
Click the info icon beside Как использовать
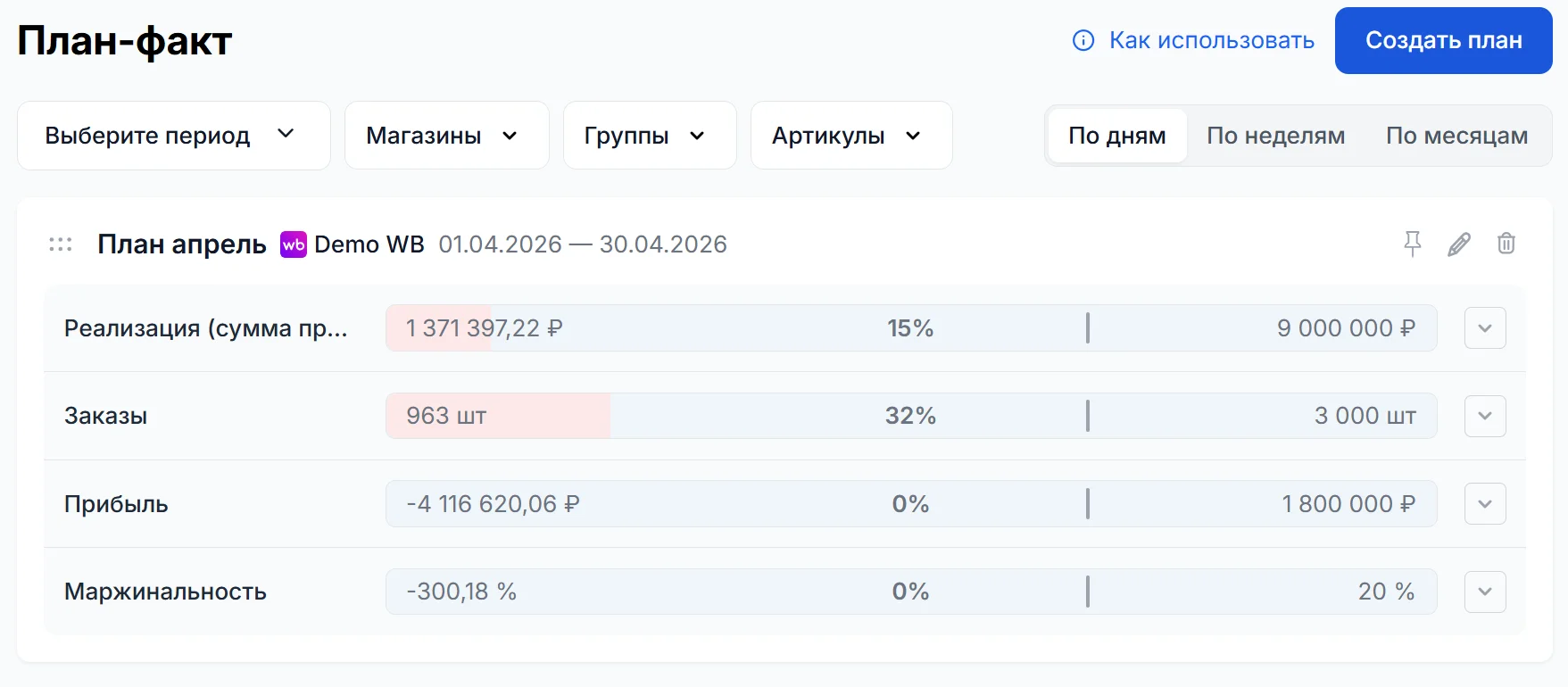tap(1083, 40)
